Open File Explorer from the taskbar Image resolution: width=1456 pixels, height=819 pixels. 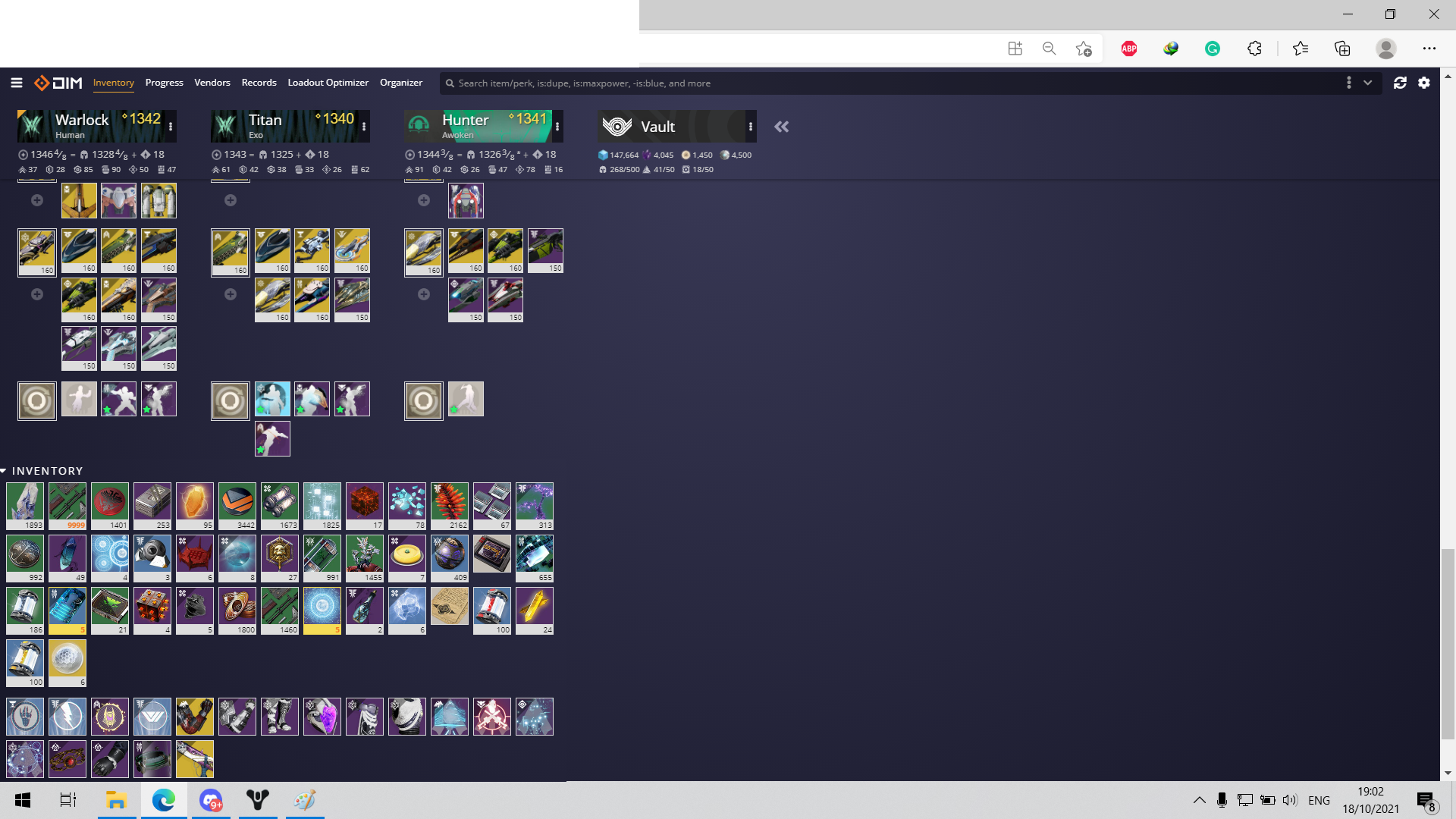[116, 800]
